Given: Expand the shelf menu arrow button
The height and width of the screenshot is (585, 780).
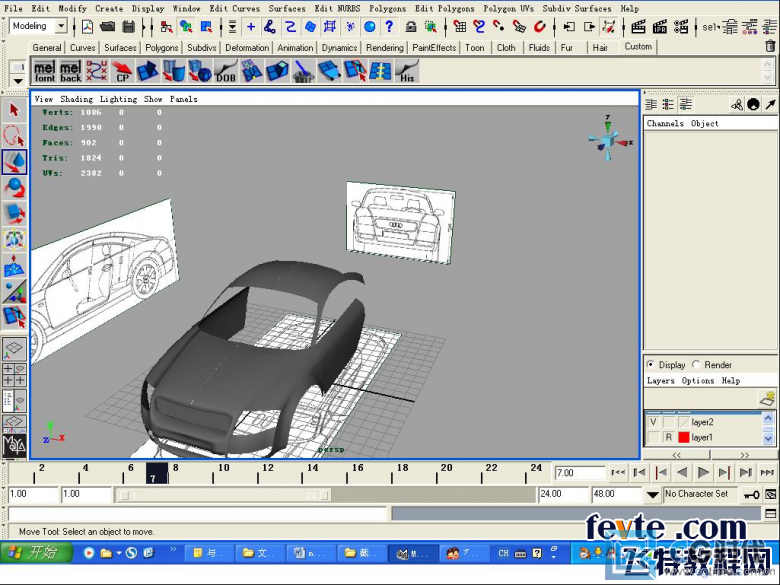Looking at the screenshot, I should (x=18, y=81).
